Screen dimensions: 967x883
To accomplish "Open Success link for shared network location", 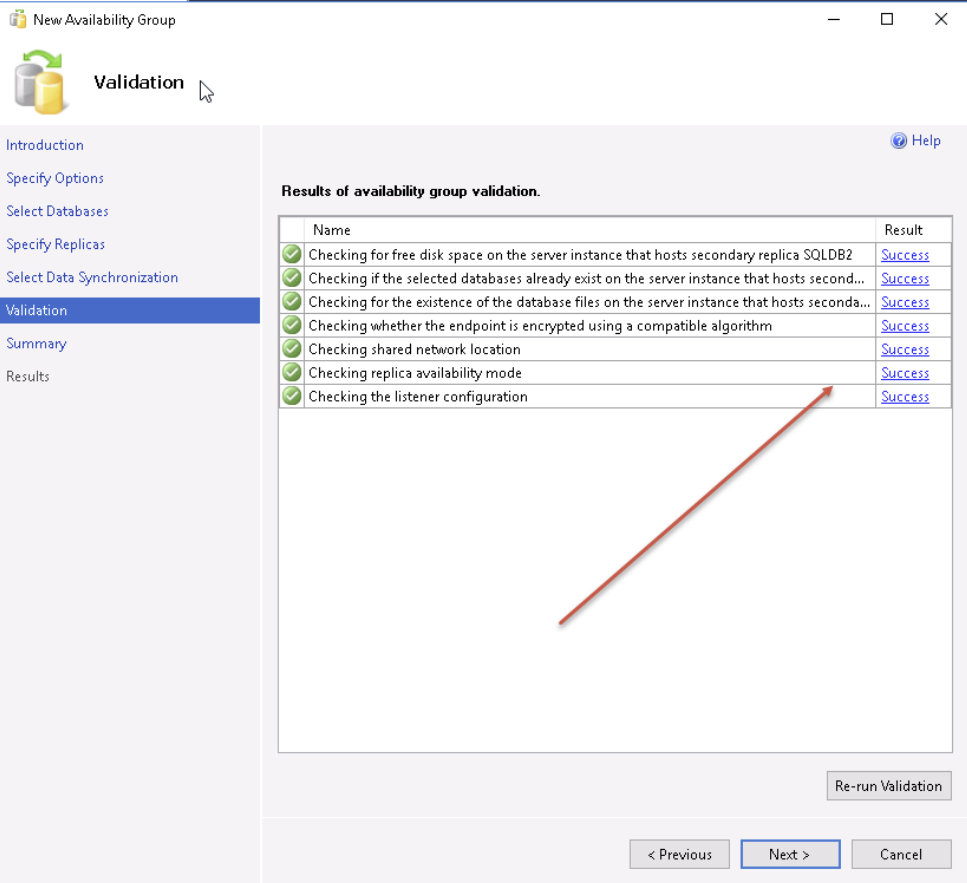I will pyautogui.click(x=905, y=349).
